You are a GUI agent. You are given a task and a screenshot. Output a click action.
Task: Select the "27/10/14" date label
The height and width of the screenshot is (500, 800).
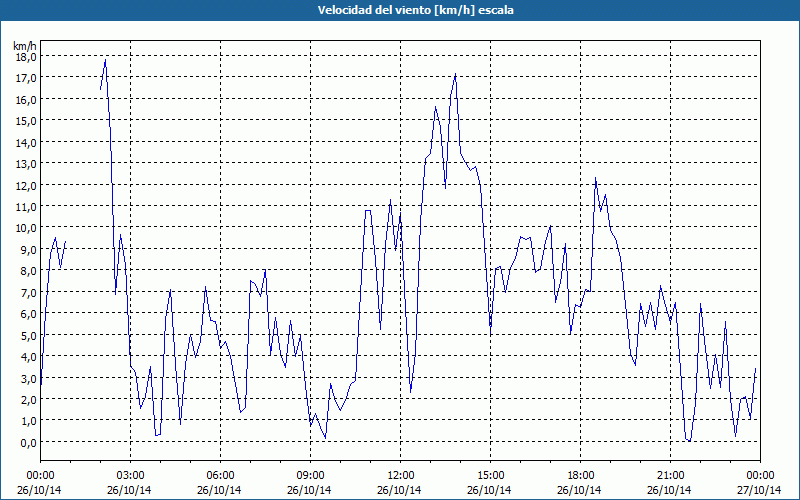click(x=759, y=490)
